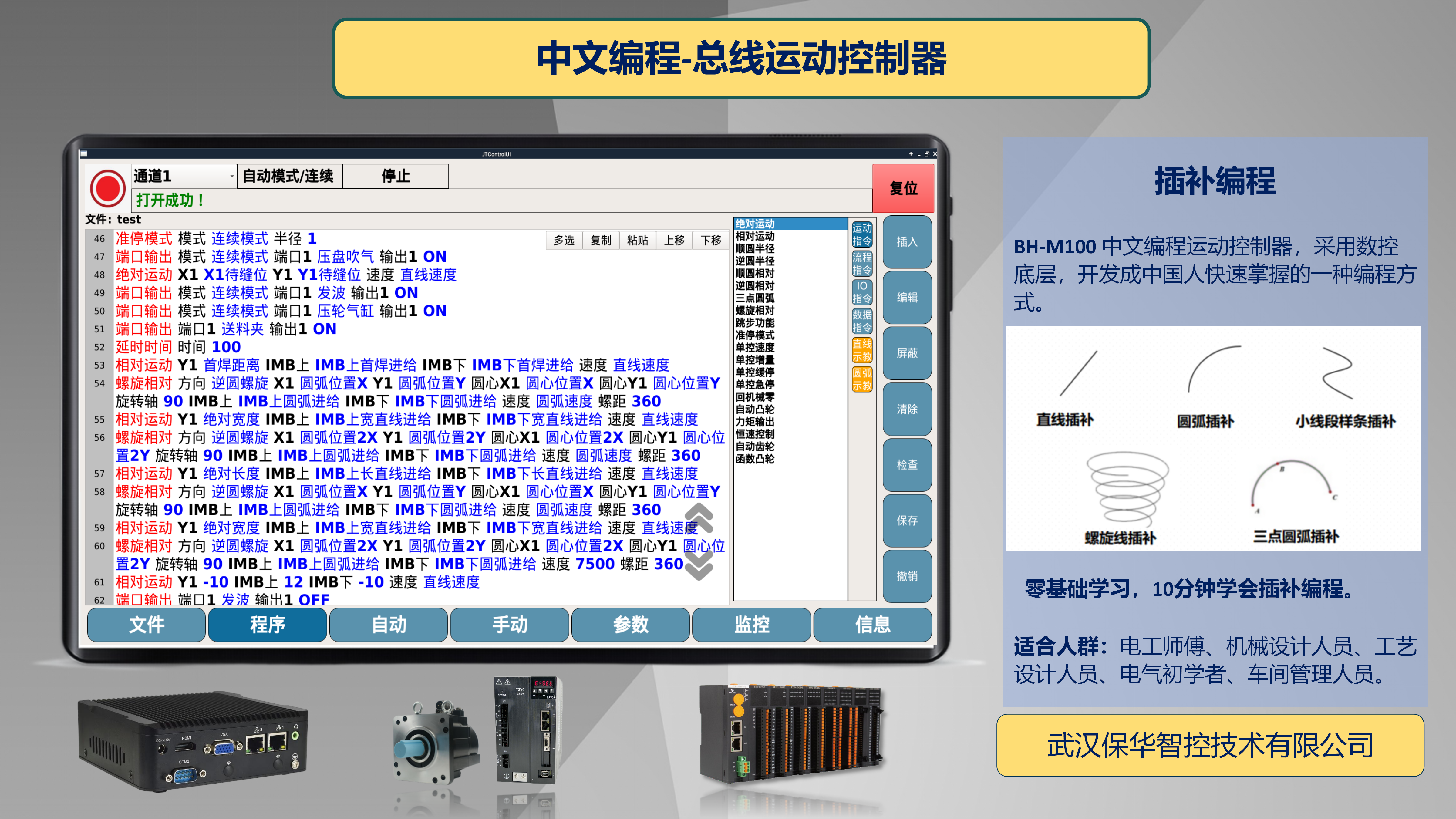Screen dimensions: 1456x819
Task: Switch to the 自动 tab
Action: (x=388, y=625)
